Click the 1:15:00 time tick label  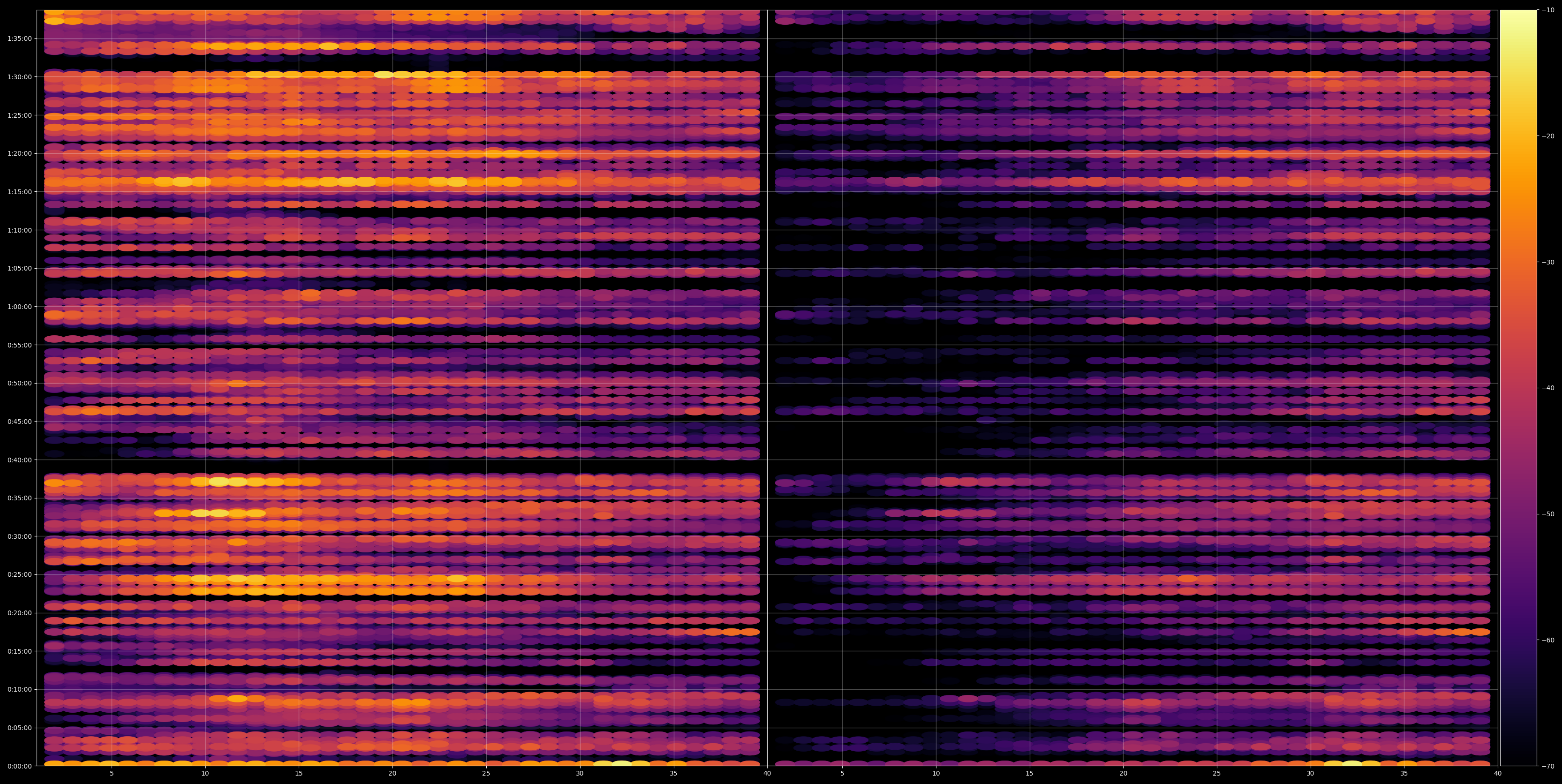pyautogui.click(x=19, y=192)
